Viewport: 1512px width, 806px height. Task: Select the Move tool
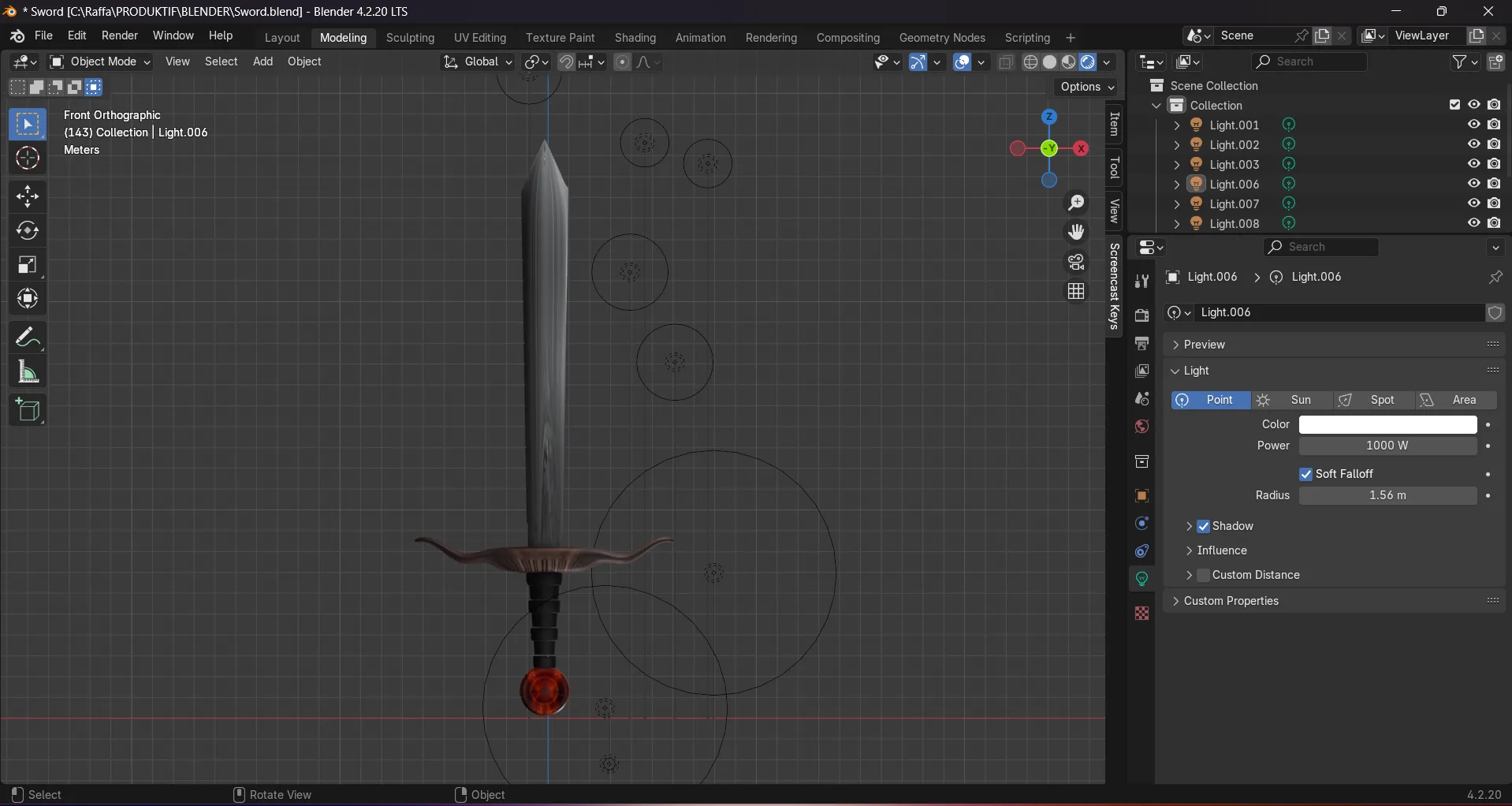[28, 196]
